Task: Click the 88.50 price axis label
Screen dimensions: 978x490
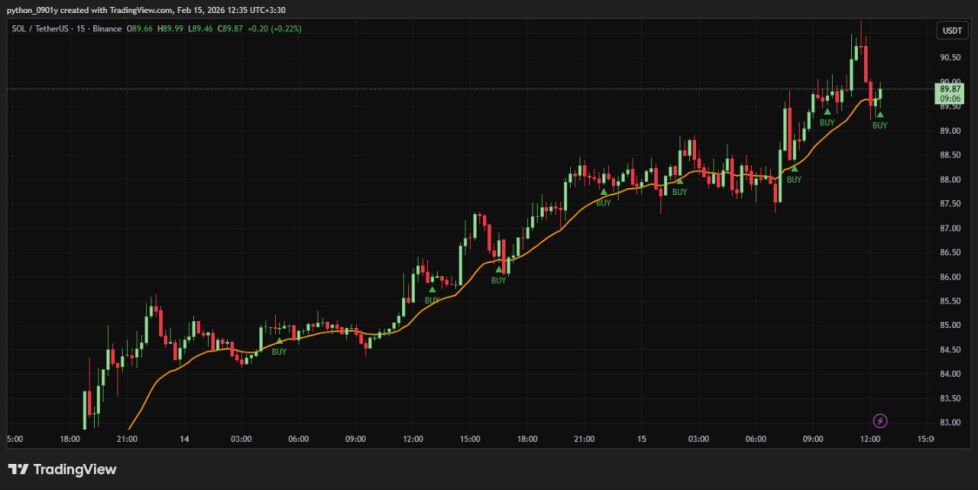Action: (951, 155)
